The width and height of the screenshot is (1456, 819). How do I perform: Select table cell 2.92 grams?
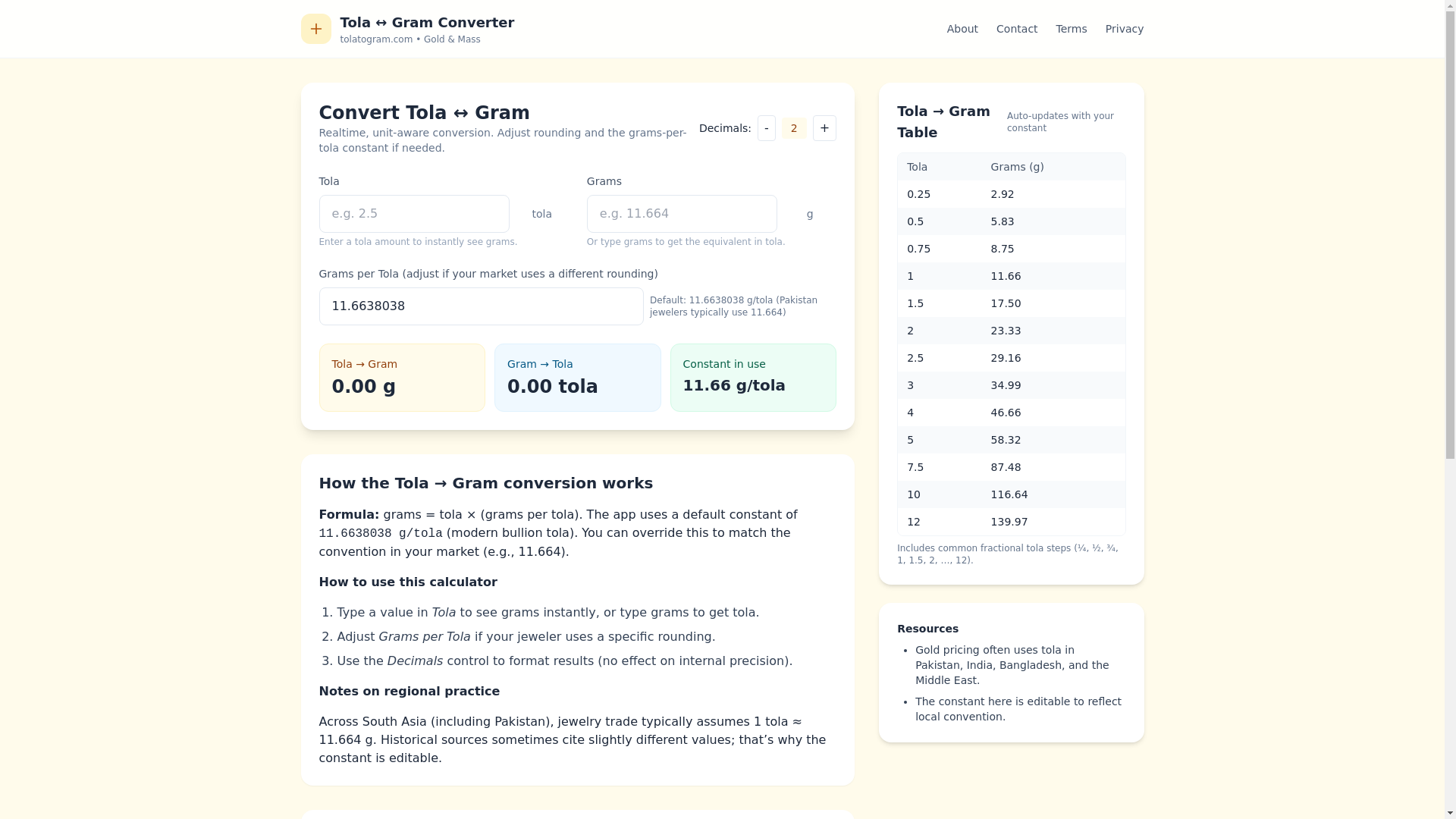(1002, 194)
